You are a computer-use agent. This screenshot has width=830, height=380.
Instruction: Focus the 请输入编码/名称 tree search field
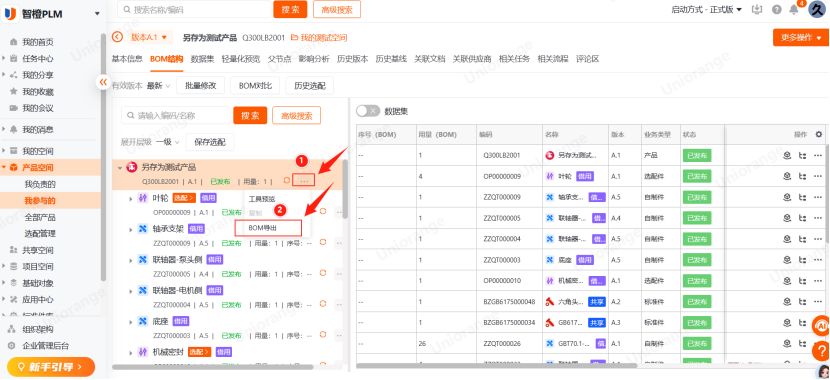(176, 115)
